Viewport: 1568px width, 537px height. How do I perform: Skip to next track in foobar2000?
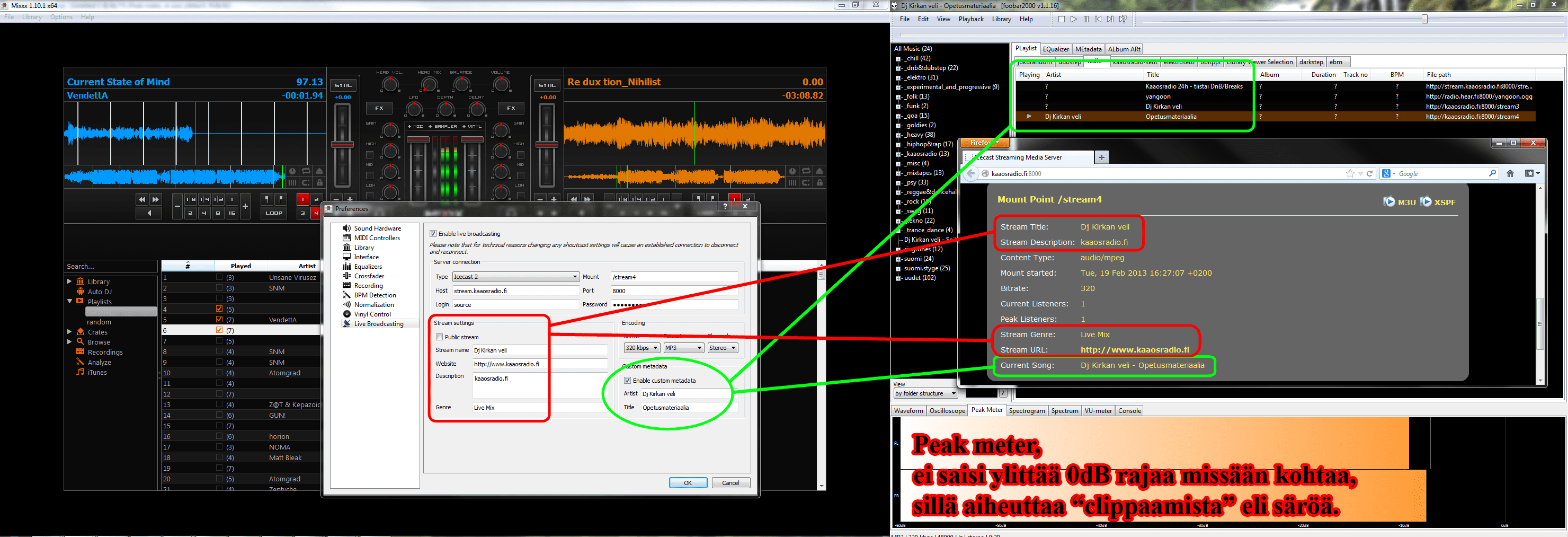(1110, 20)
